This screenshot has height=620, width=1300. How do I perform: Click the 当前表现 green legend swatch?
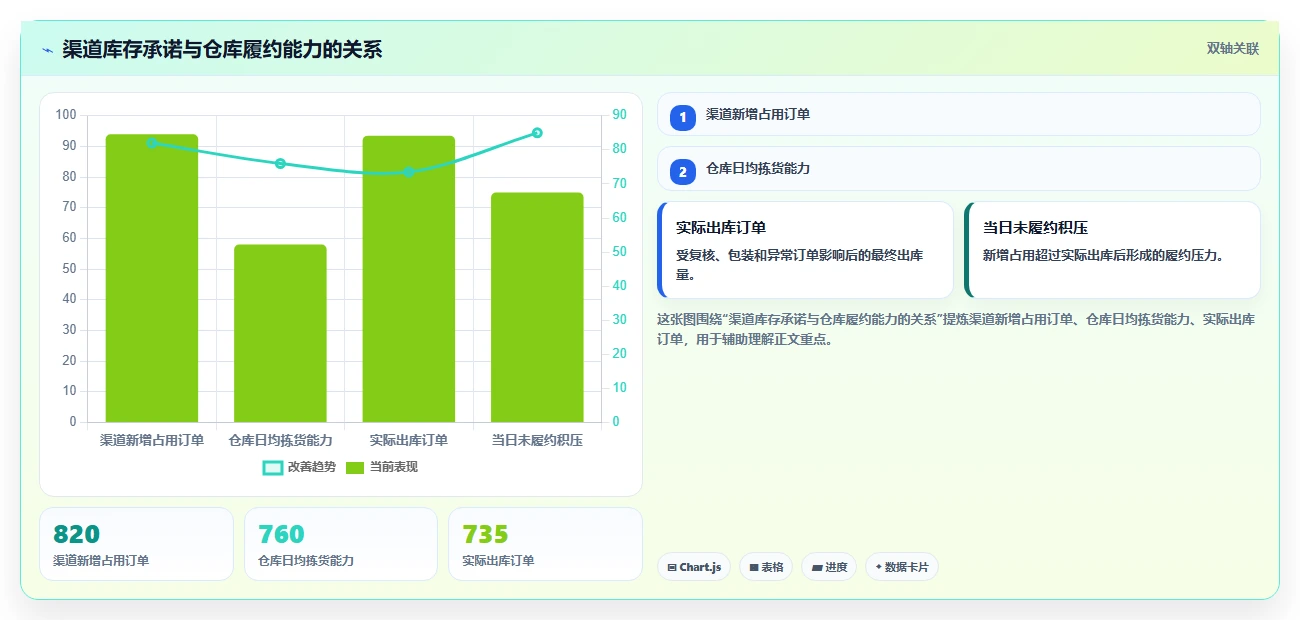[355, 467]
